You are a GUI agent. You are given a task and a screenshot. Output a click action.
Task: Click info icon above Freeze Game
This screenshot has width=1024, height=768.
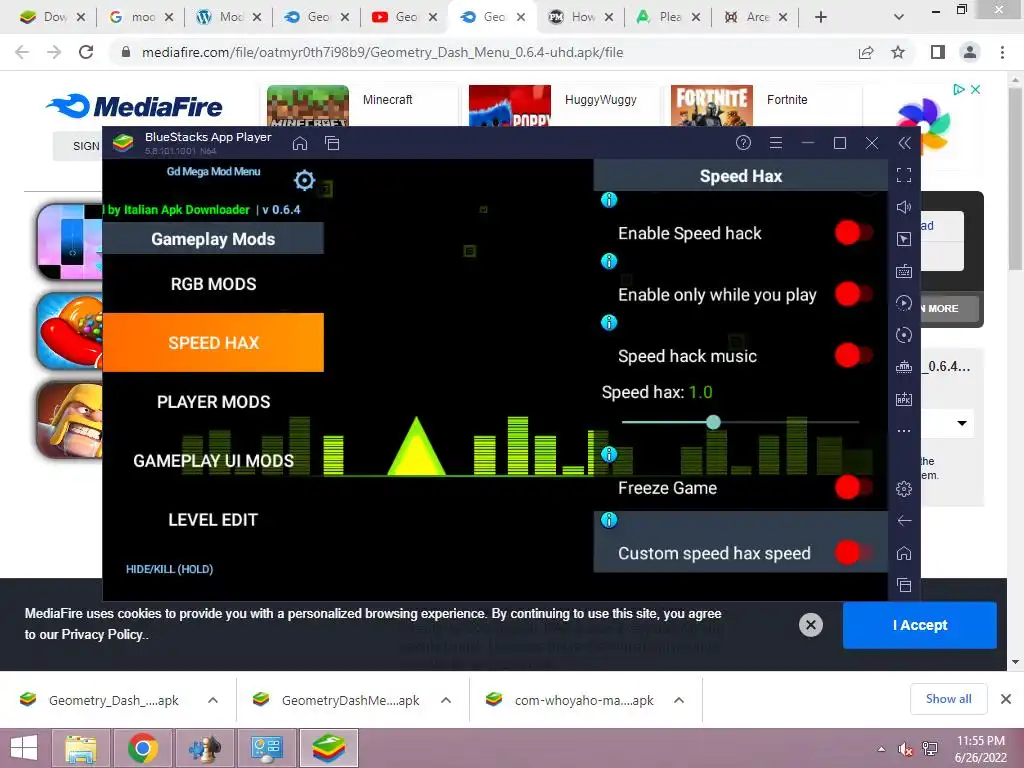coord(609,454)
